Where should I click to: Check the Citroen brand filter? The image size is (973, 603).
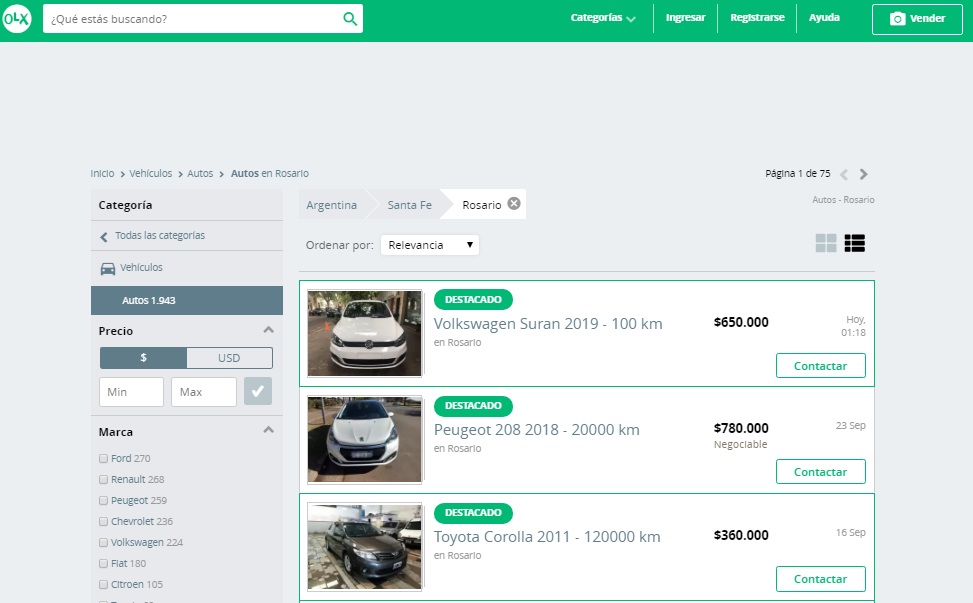click(x=104, y=584)
